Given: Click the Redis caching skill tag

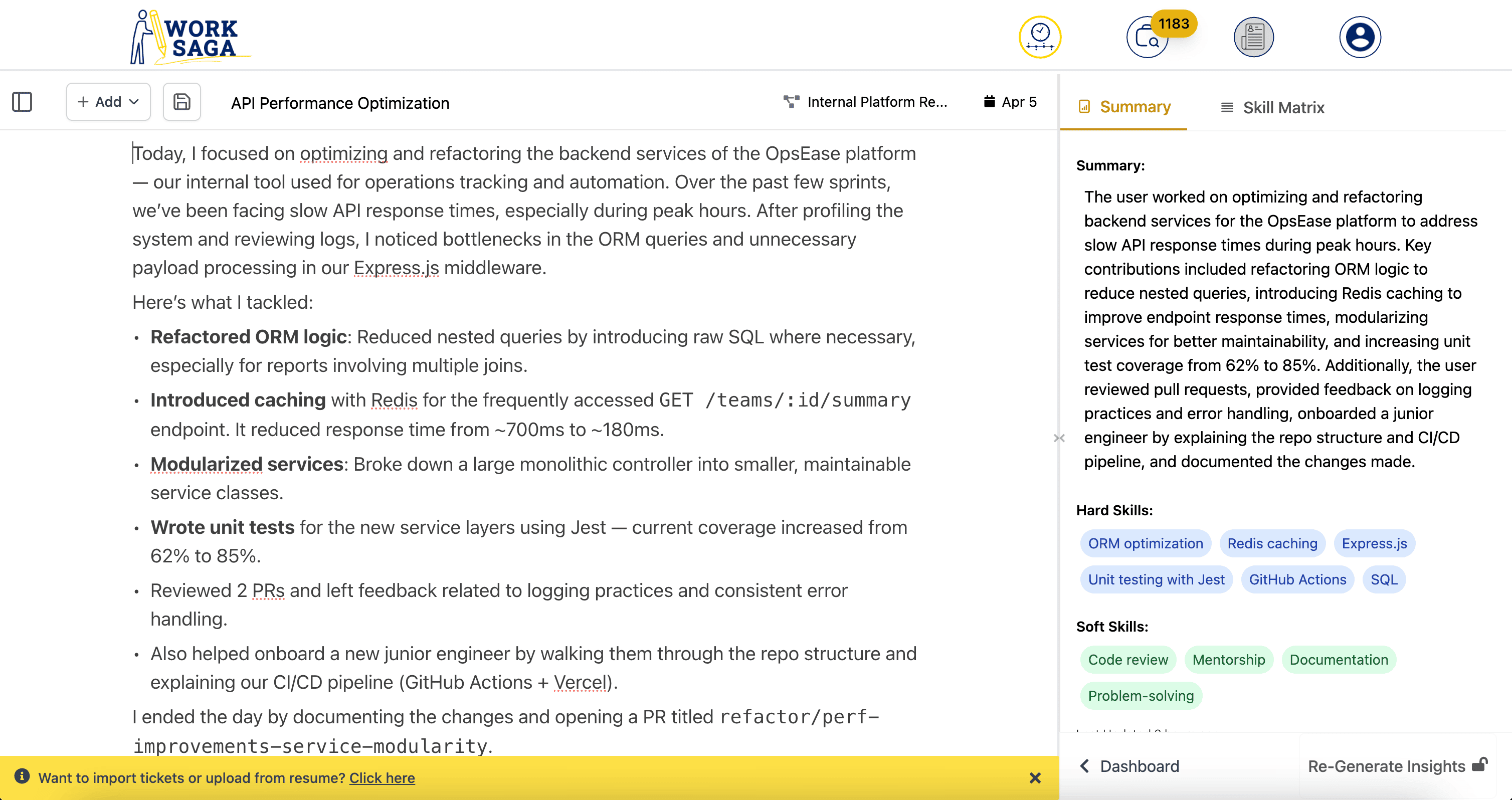Looking at the screenshot, I should pos(1272,543).
